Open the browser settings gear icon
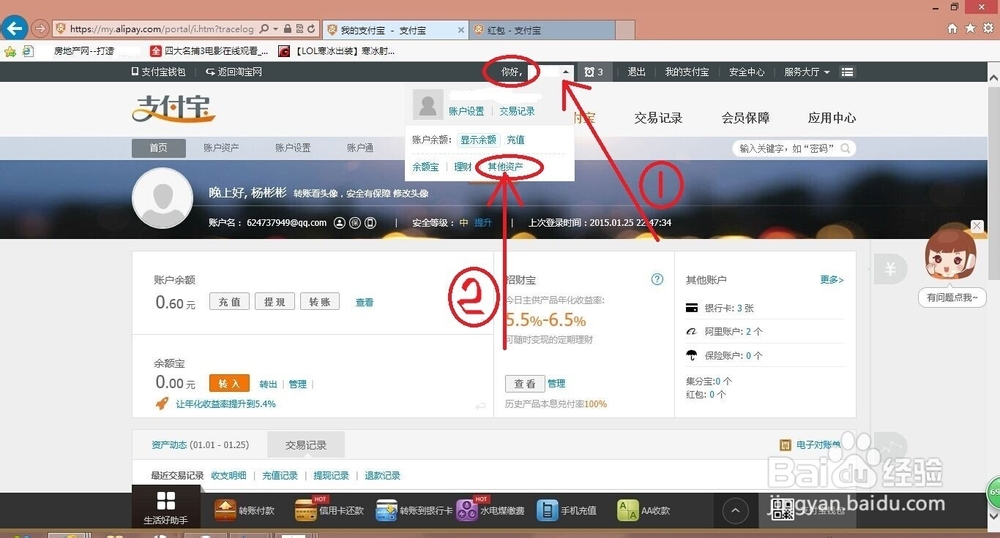Viewport: 1000px width, 538px height. [988, 28]
